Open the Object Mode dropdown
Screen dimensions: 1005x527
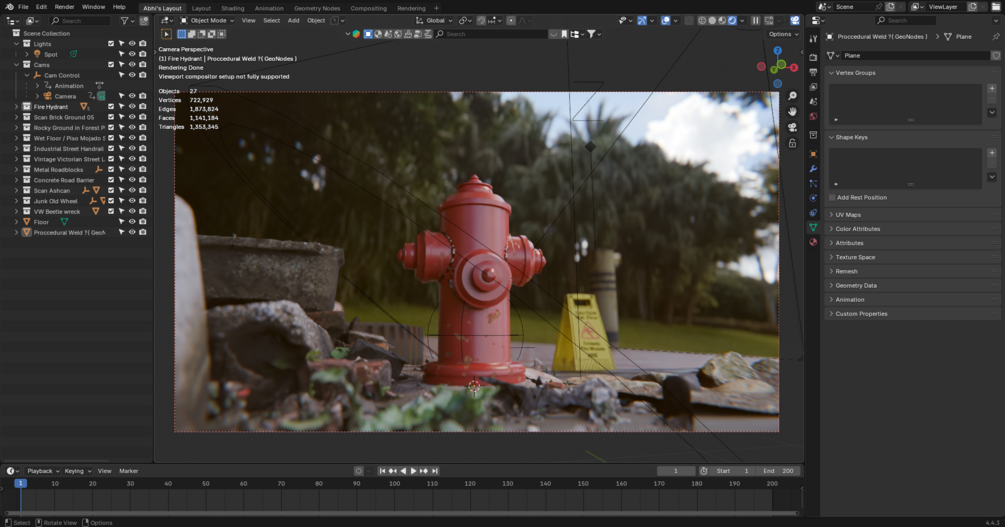pos(207,21)
